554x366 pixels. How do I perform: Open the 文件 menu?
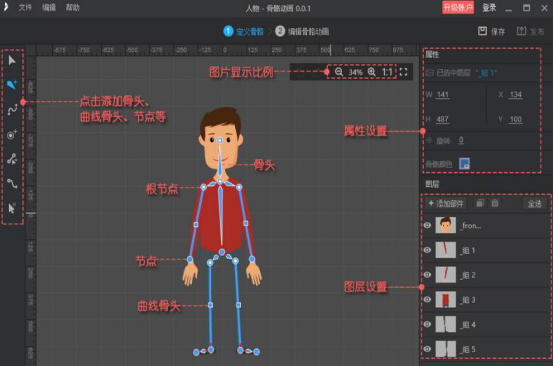tap(25, 7)
